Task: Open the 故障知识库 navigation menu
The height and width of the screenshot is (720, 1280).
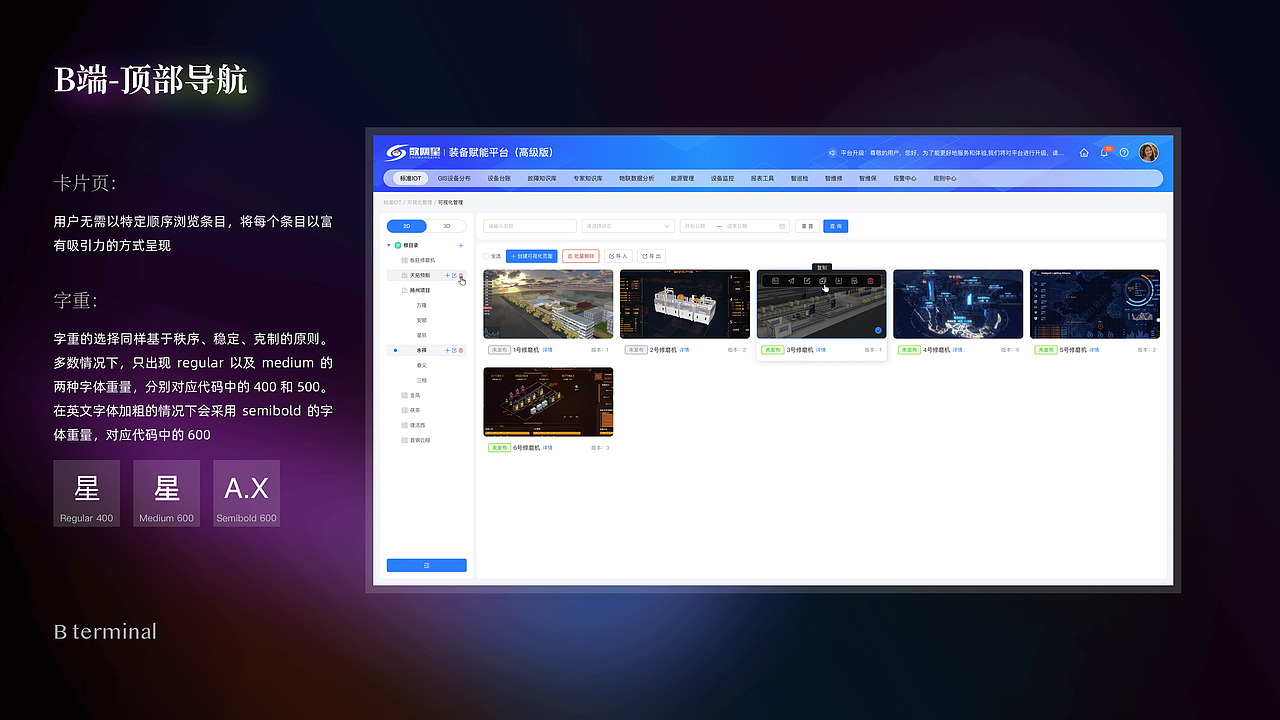Action: (x=542, y=178)
